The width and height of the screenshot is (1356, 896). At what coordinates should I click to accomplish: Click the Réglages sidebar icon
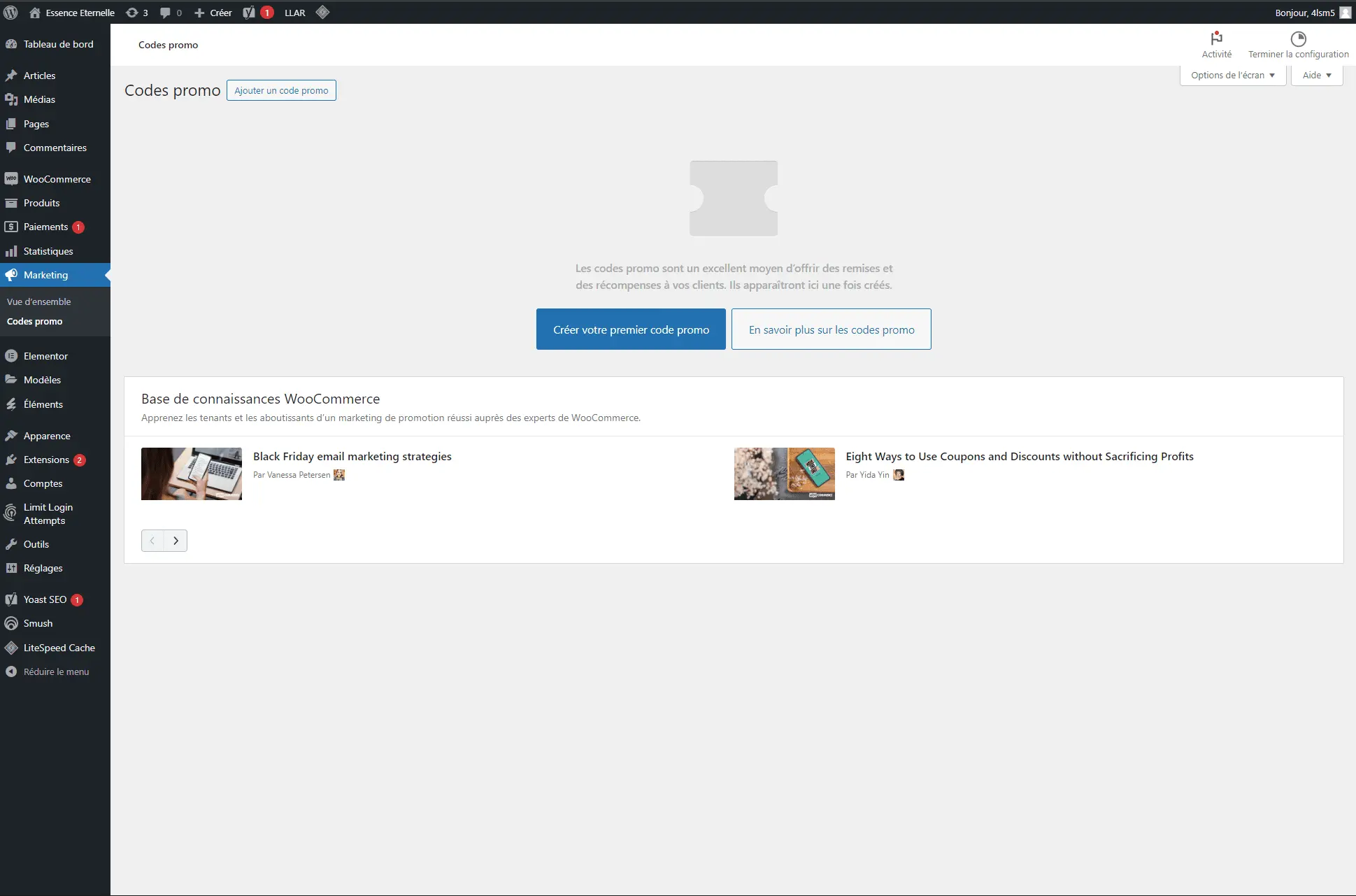pos(11,568)
